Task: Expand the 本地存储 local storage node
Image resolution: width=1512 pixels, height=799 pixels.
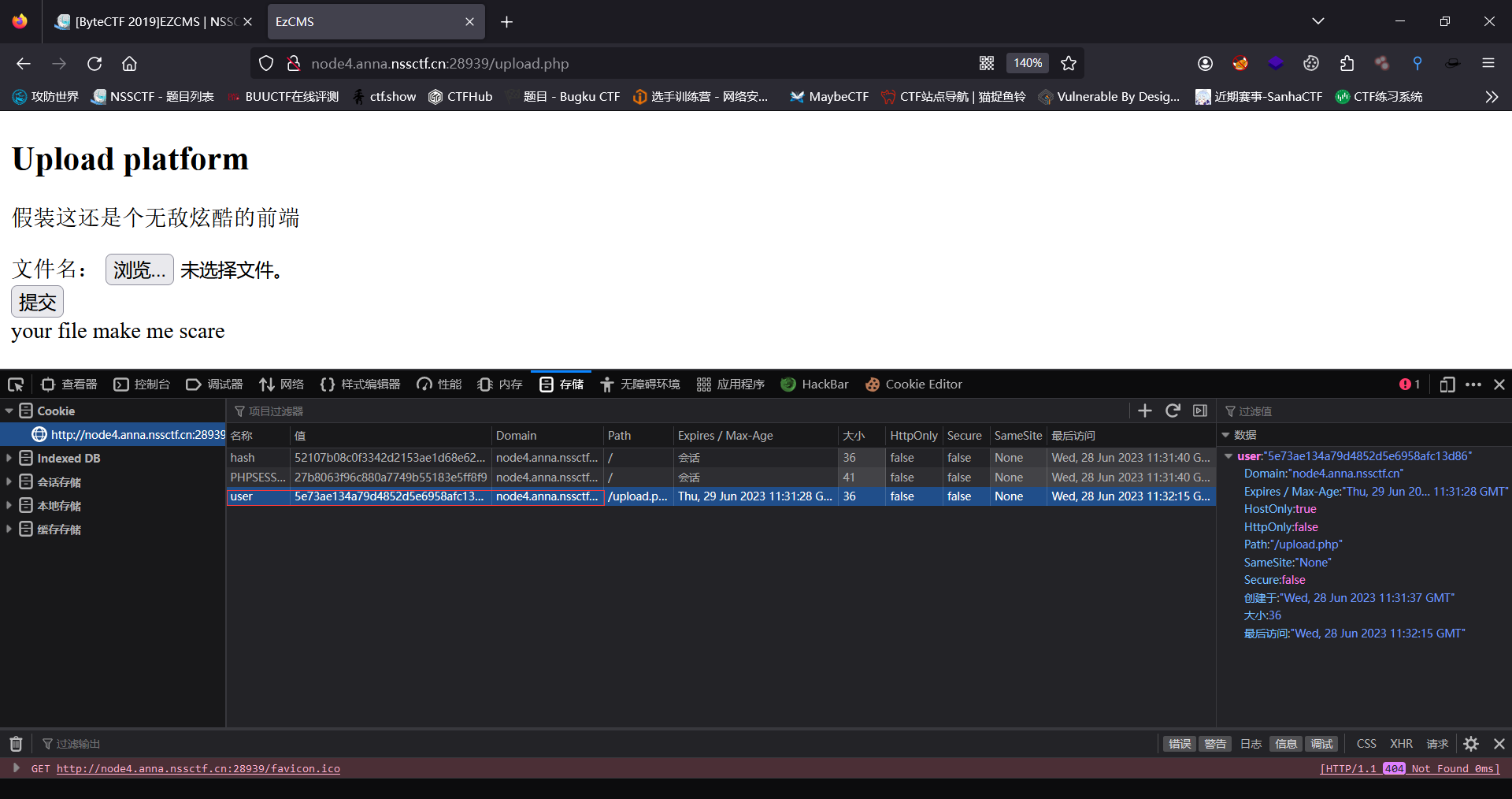Action: tap(9, 505)
